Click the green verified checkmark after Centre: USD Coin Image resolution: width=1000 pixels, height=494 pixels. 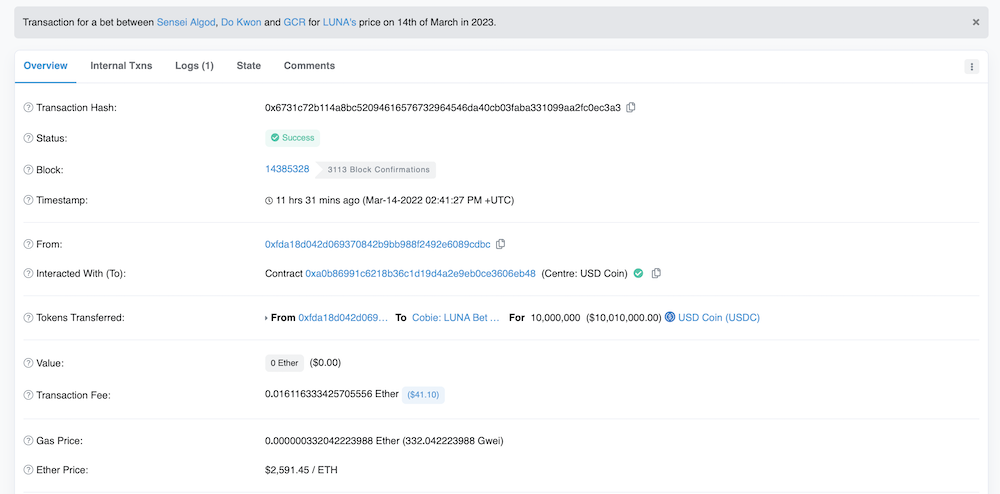click(638, 273)
